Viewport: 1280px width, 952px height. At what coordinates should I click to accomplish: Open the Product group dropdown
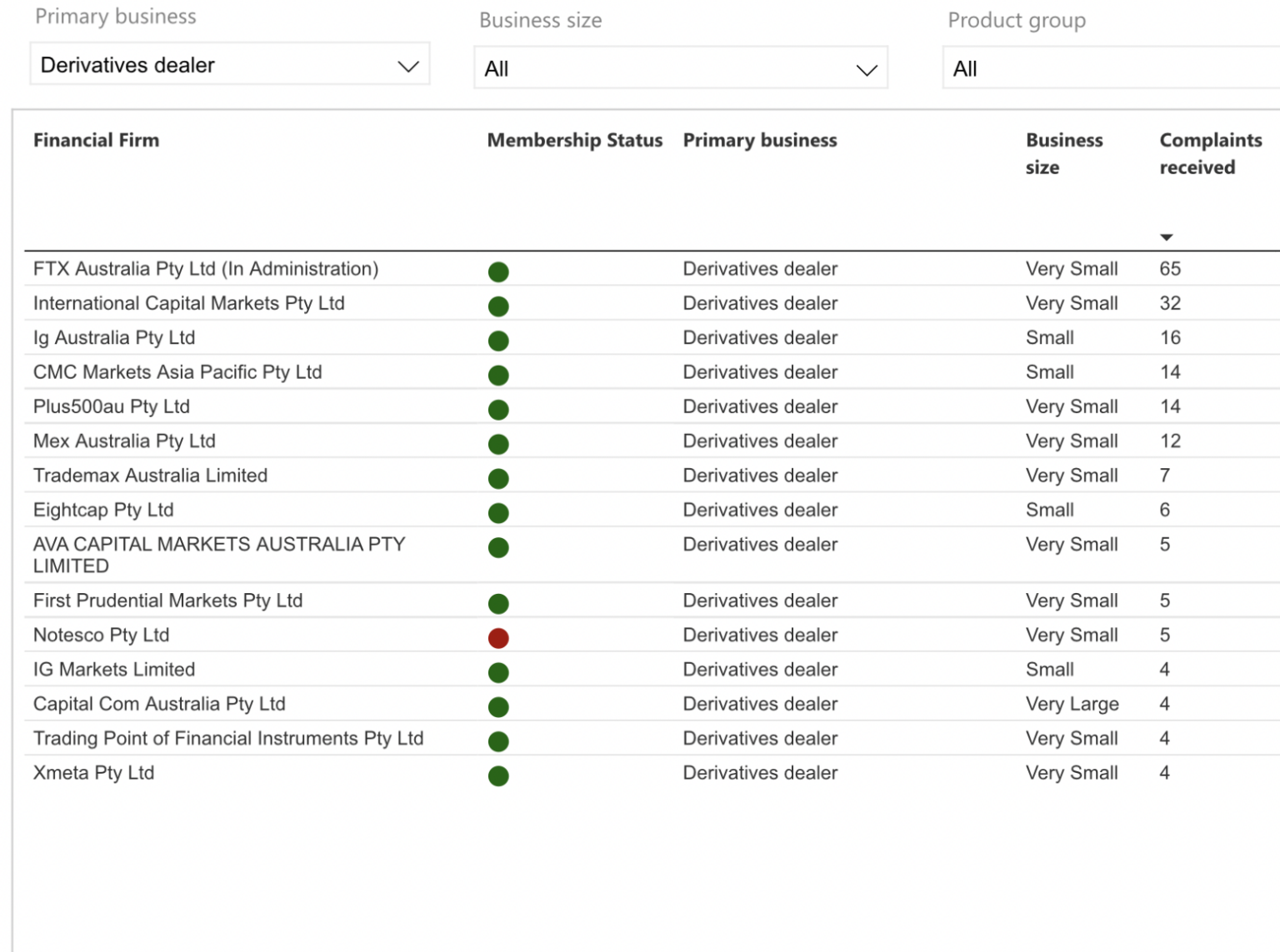(x=1111, y=68)
